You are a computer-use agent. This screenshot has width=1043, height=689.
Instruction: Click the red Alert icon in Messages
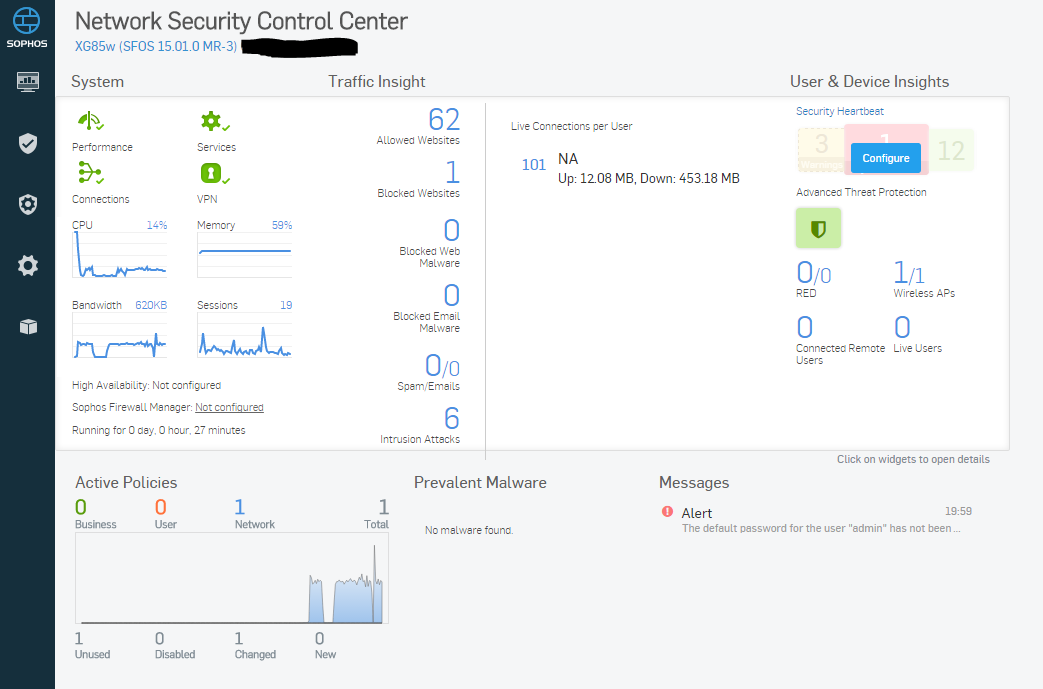(x=667, y=511)
